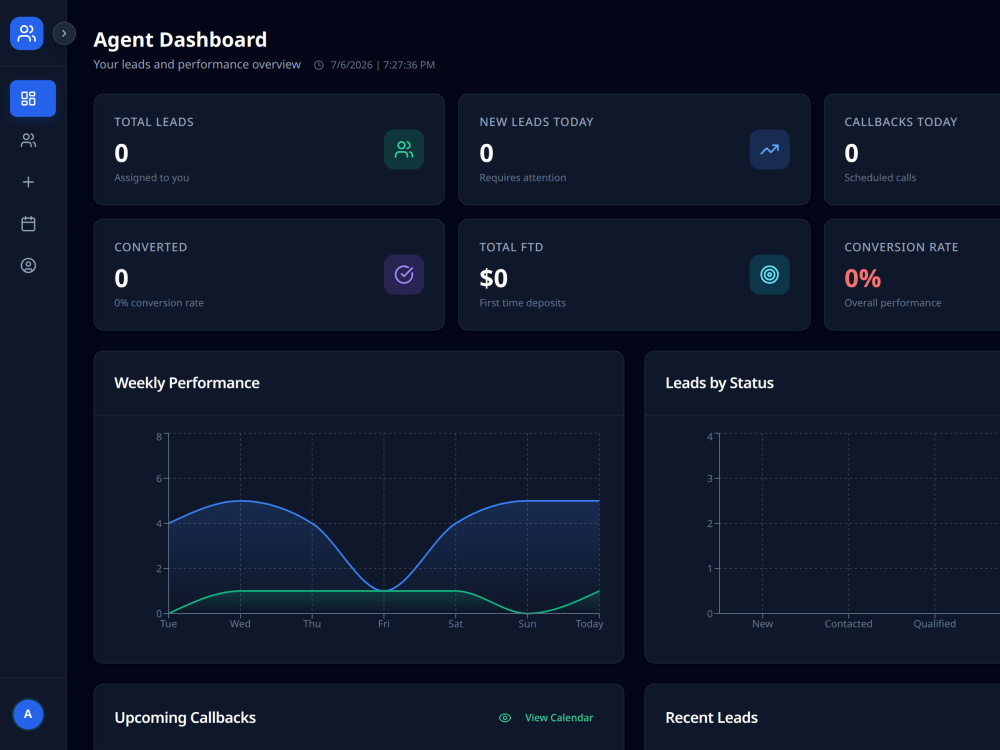Open the profile circle icon in sidebar
The image size is (1000, 750).
tap(28, 265)
